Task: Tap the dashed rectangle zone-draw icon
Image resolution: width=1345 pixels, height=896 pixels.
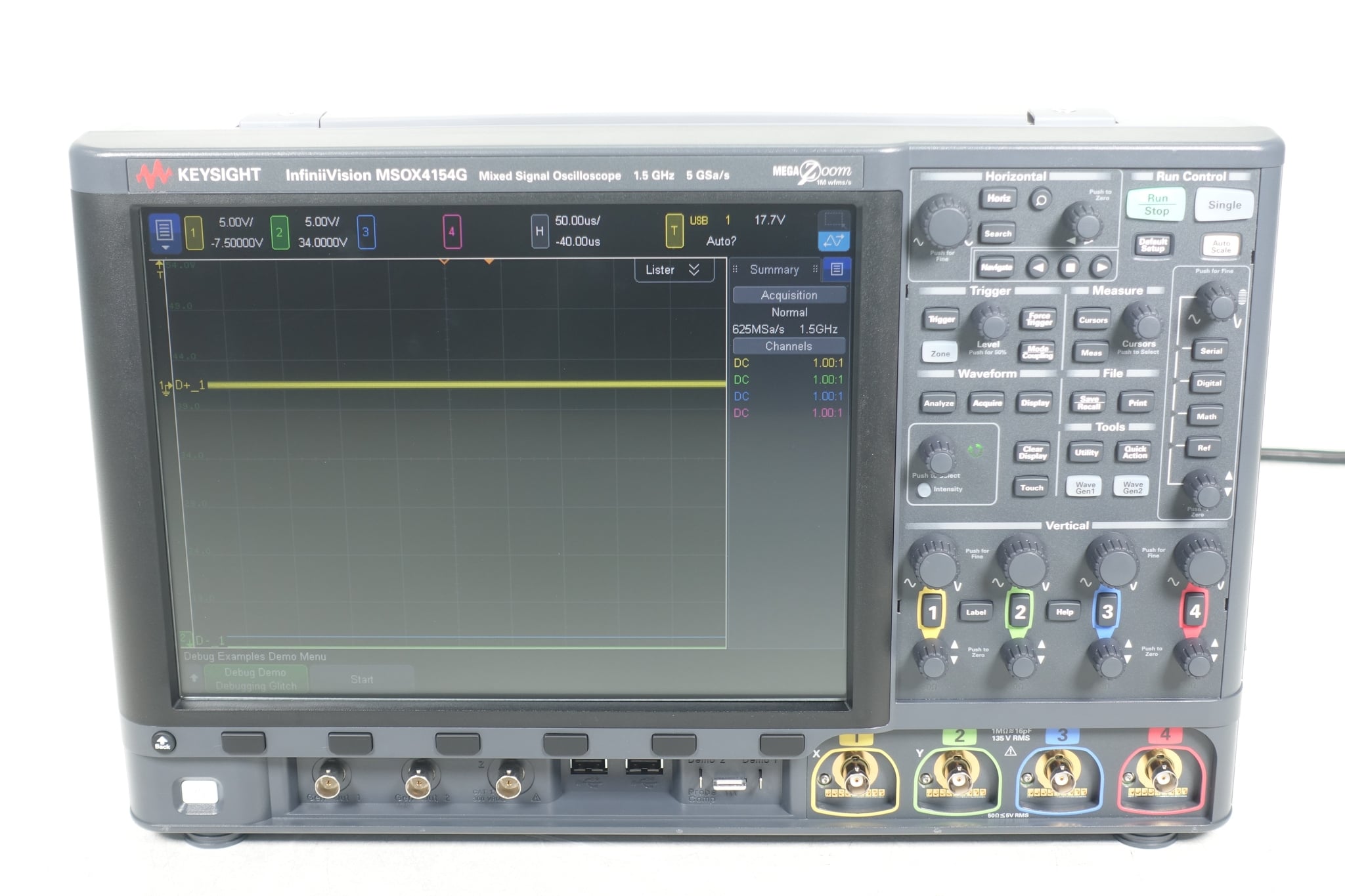Action: [834, 219]
